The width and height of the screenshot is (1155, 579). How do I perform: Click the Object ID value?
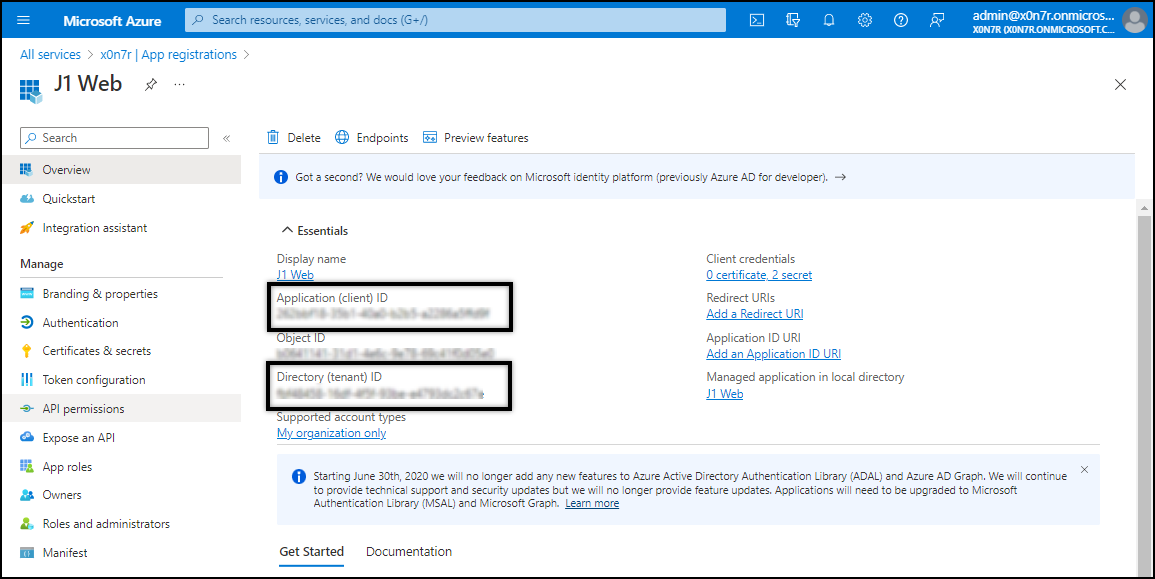[x=385, y=354]
